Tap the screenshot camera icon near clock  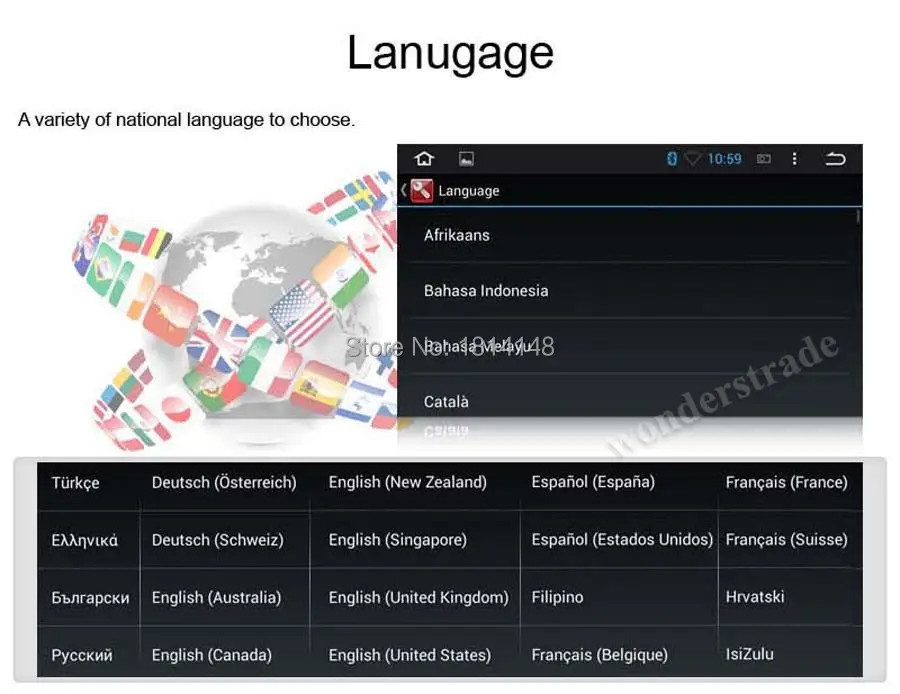pos(763,158)
